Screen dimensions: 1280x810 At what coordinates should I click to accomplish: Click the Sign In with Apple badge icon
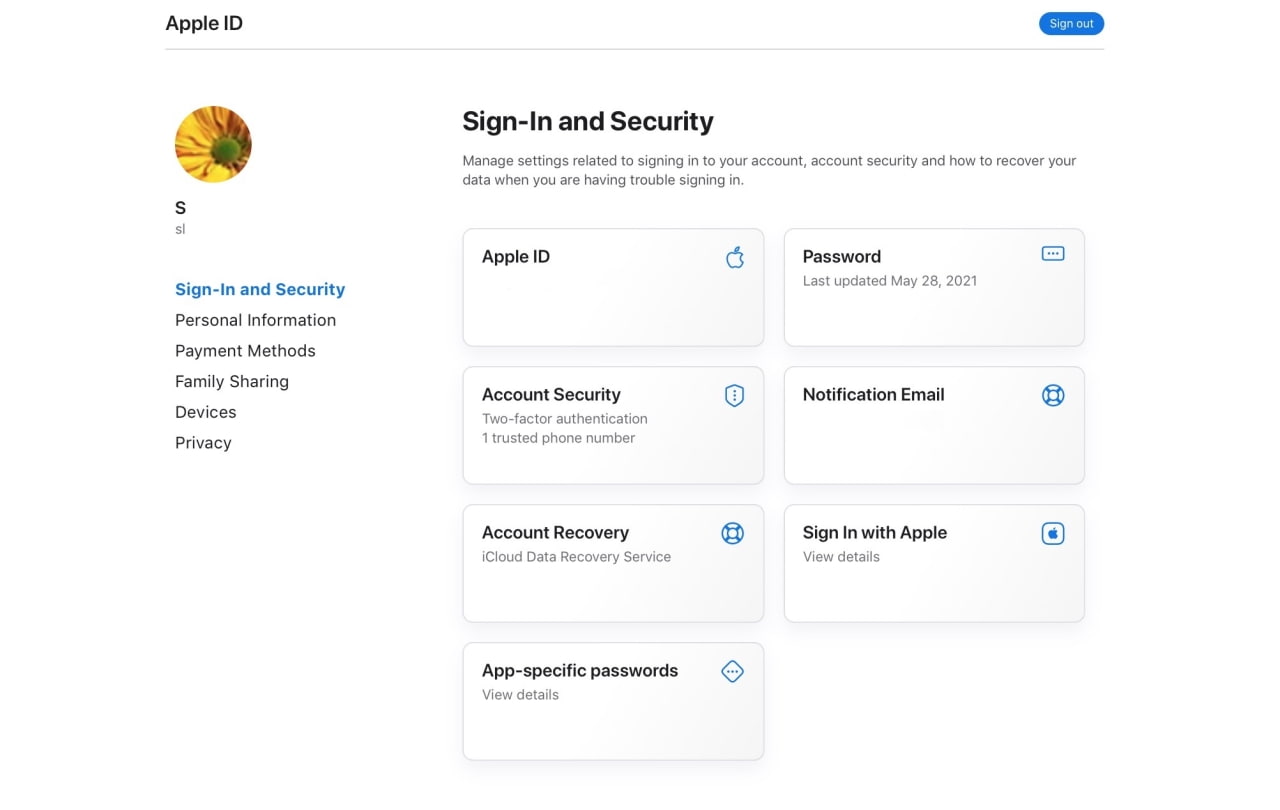click(x=1052, y=533)
